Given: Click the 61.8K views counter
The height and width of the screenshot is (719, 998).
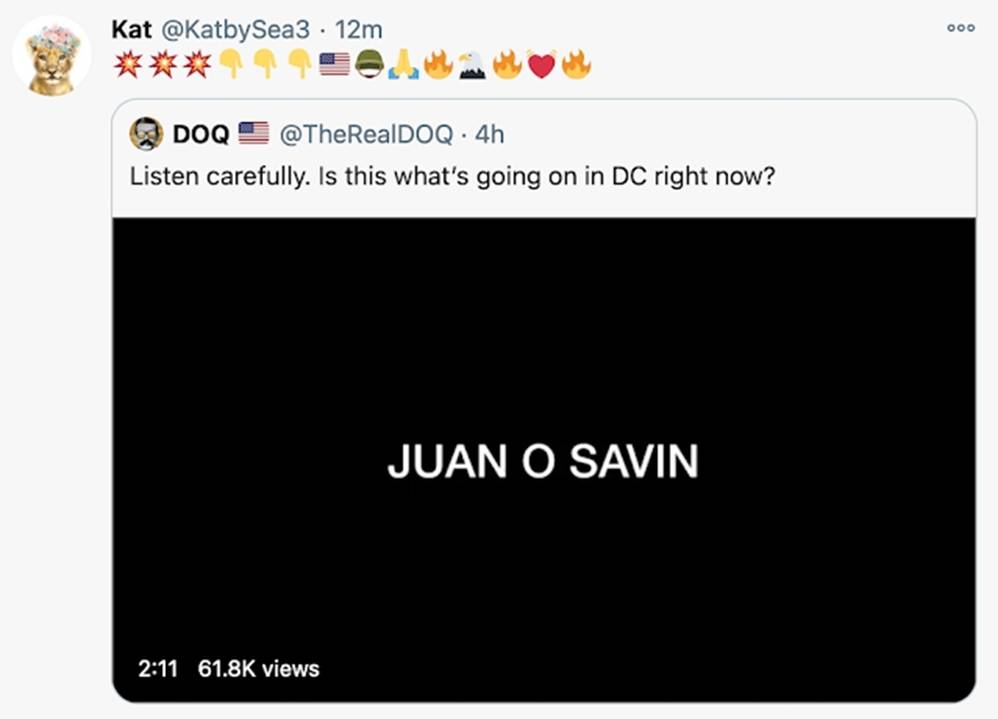Looking at the screenshot, I should point(258,668).
